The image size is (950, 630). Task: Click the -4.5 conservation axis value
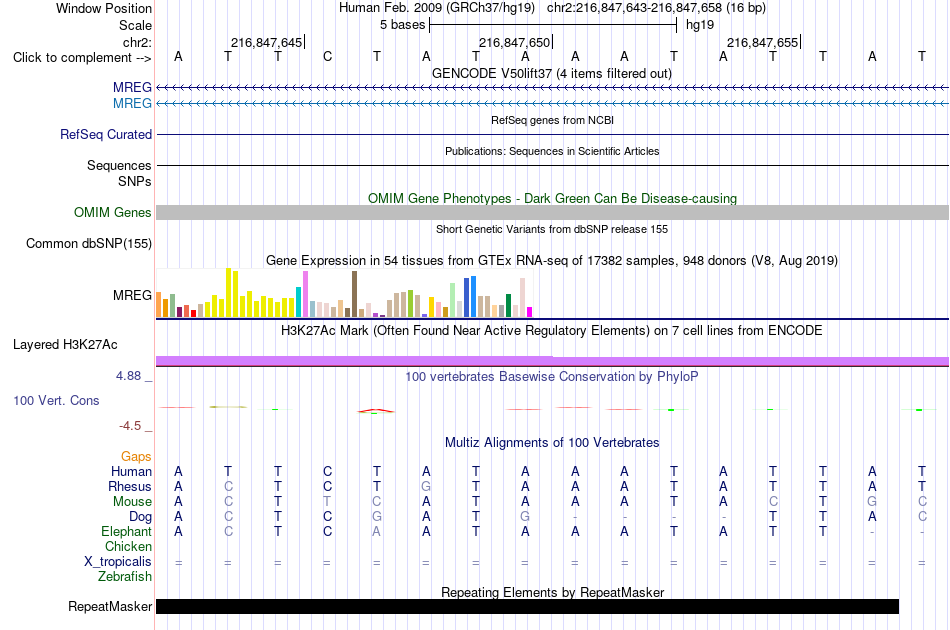130,426
